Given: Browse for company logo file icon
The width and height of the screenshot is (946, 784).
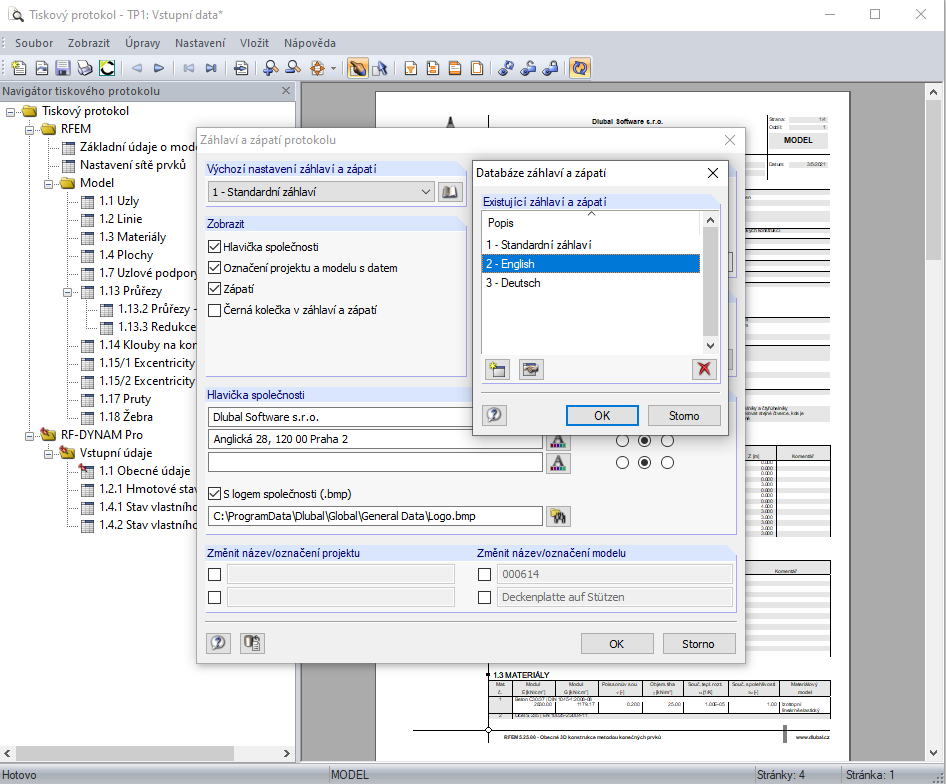Looking at the screenshot, I should [x=558, y=516].
